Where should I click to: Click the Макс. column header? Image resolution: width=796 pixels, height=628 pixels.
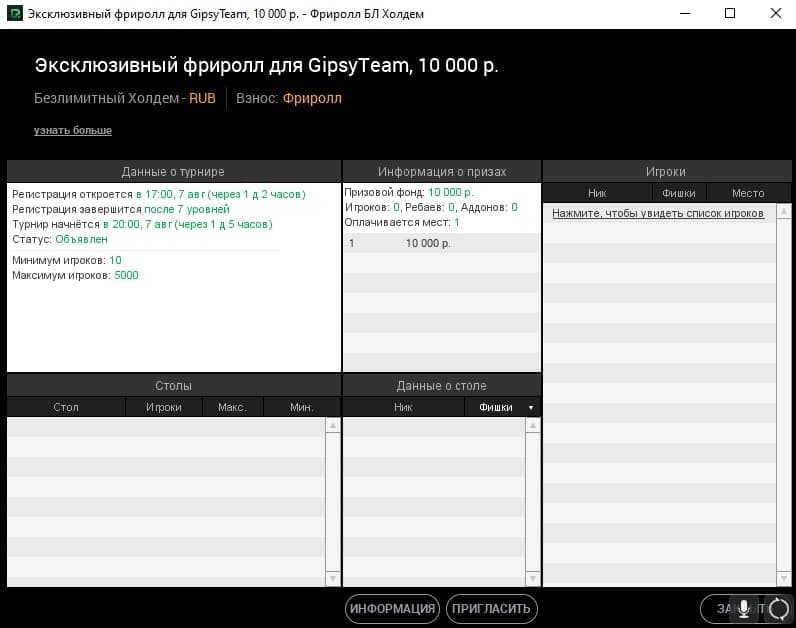(x=232, y=407)
